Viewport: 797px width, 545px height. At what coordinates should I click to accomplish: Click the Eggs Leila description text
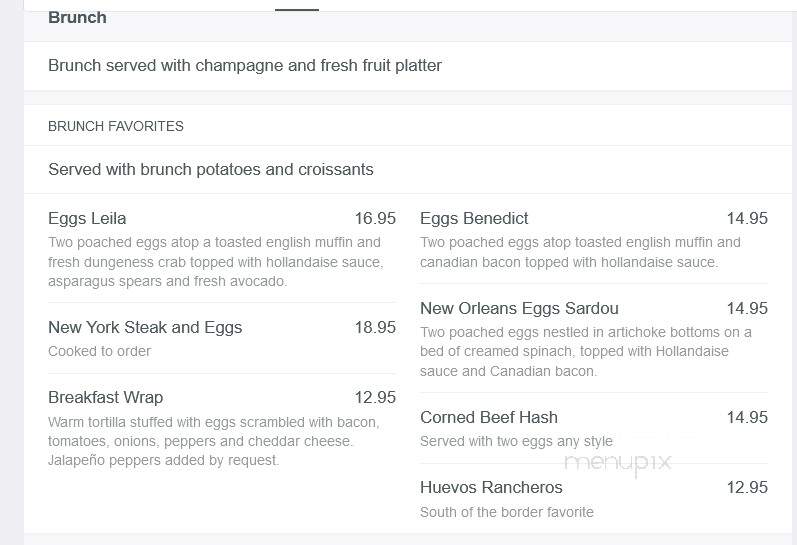point(216,262)
